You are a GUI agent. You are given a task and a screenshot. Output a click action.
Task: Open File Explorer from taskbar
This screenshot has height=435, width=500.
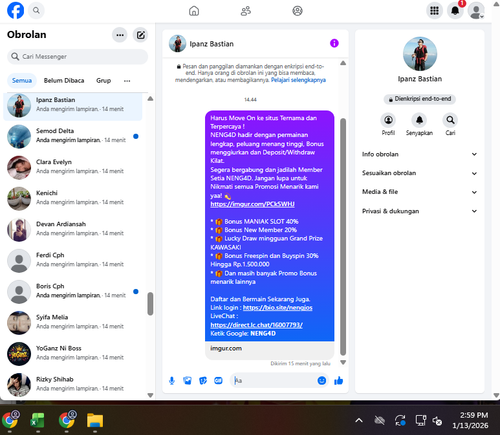[95, 421]
